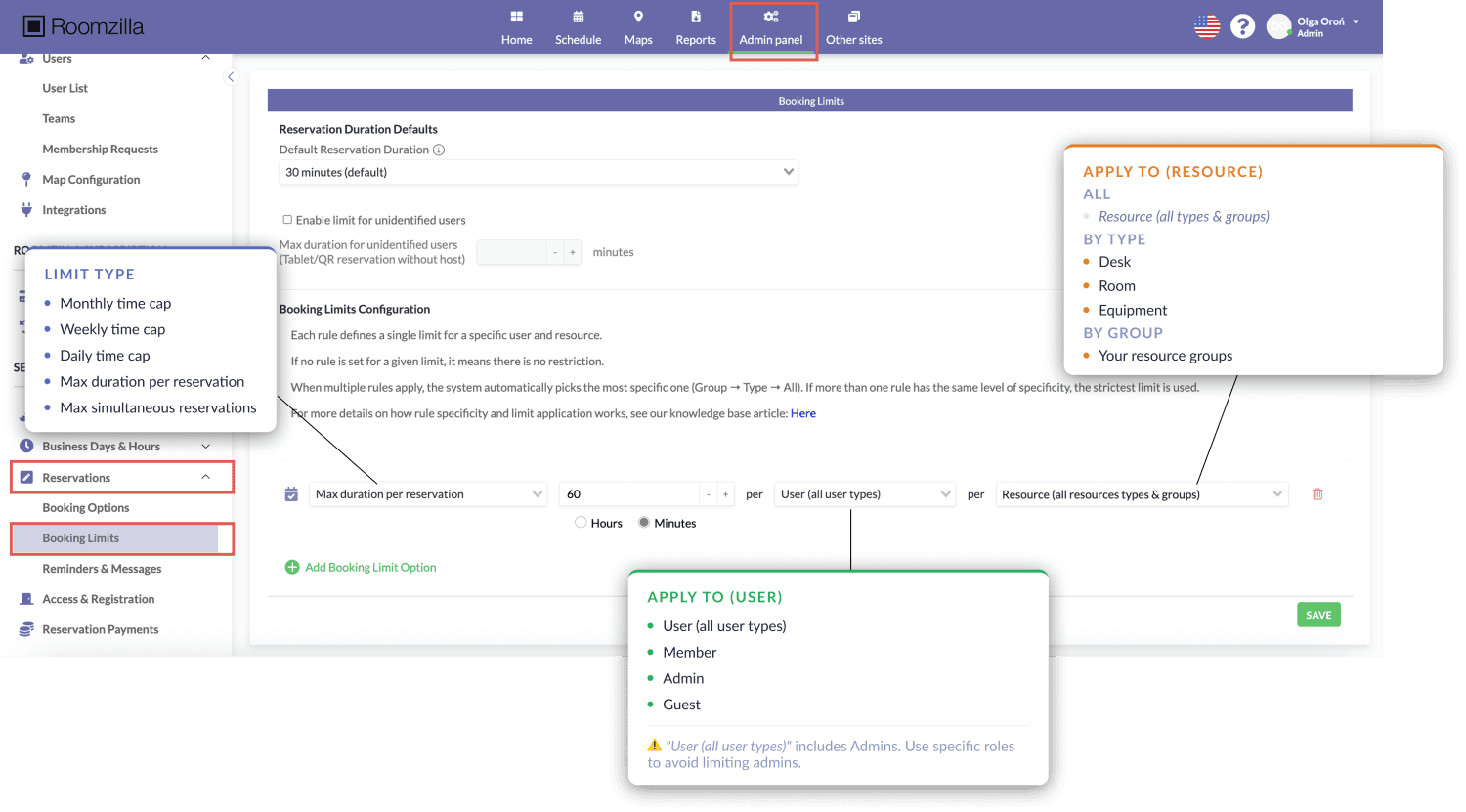The height and width of the screenshot is (812, 1466).
Task: Collapse the sidebar with the chevron arrow
Action: click(231, 77)
